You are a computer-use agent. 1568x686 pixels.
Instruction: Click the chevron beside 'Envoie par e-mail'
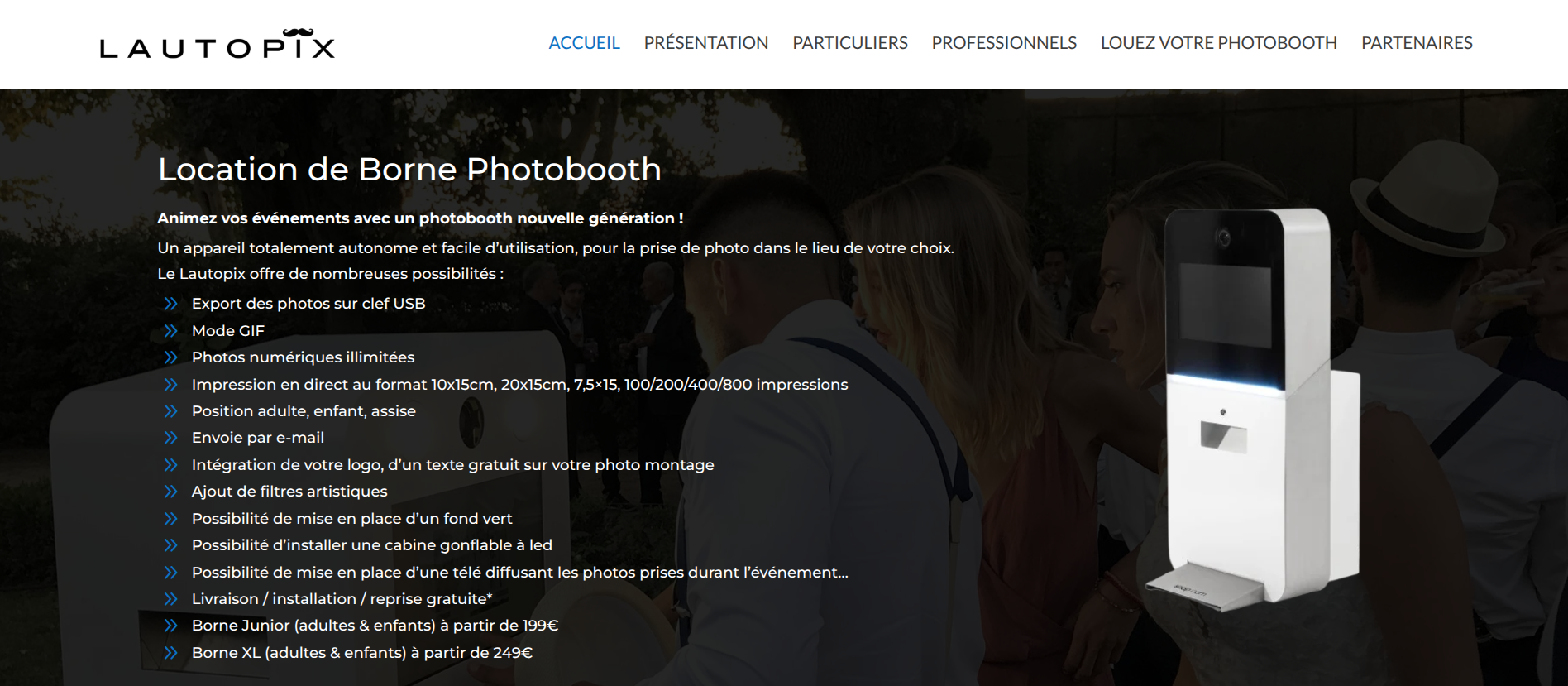coord(171,438)
